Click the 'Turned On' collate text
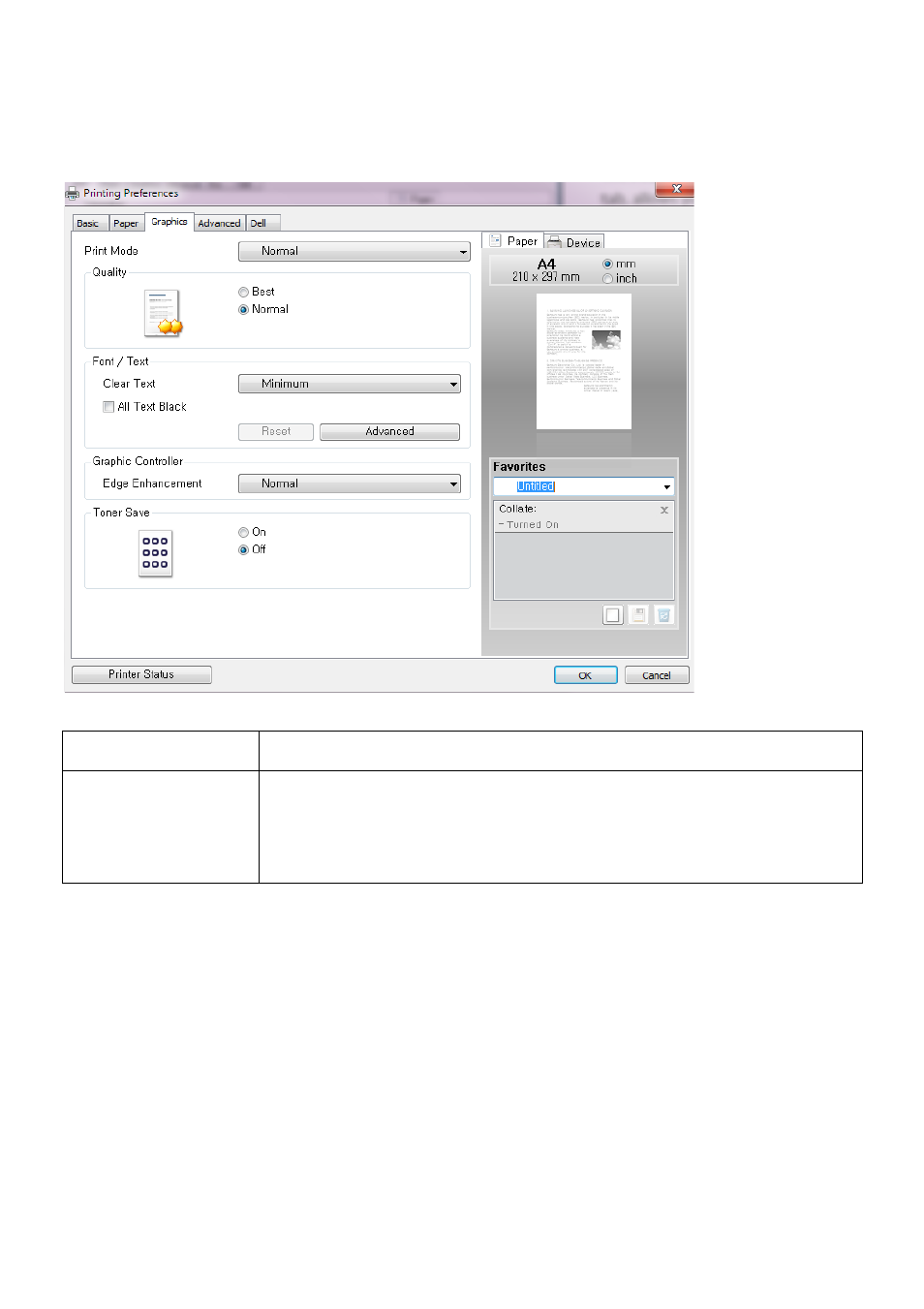Image resolution: width=924 pixels, height=1309 pixels. pyautogui.click(x=529, y=524)
